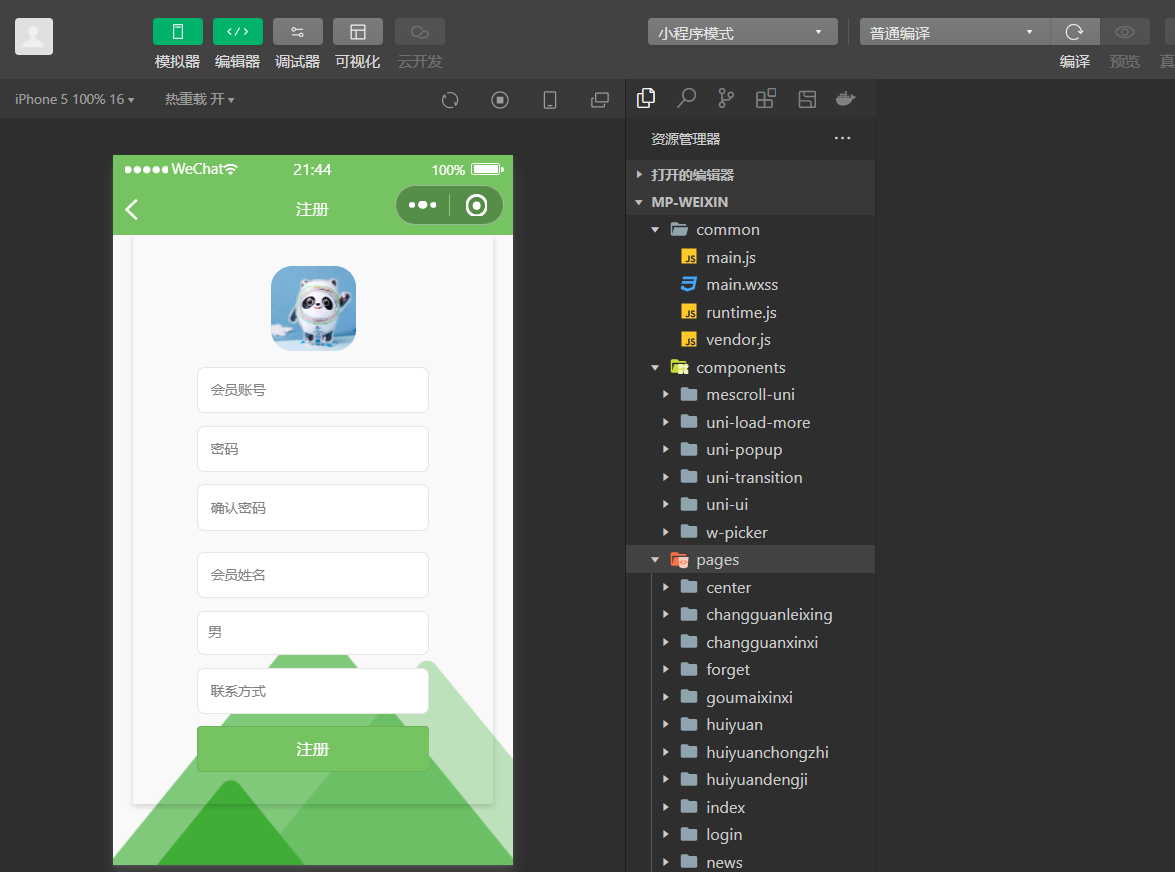Click the Docker whale icon
1175x872 pixels.
point(846,98)
